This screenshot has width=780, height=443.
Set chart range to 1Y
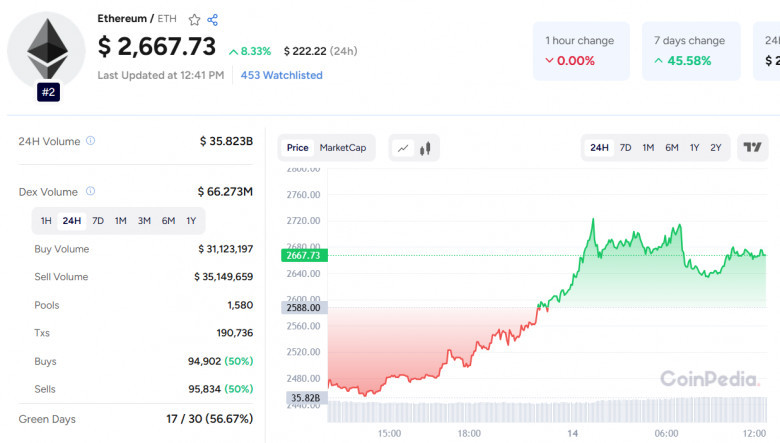694,148
